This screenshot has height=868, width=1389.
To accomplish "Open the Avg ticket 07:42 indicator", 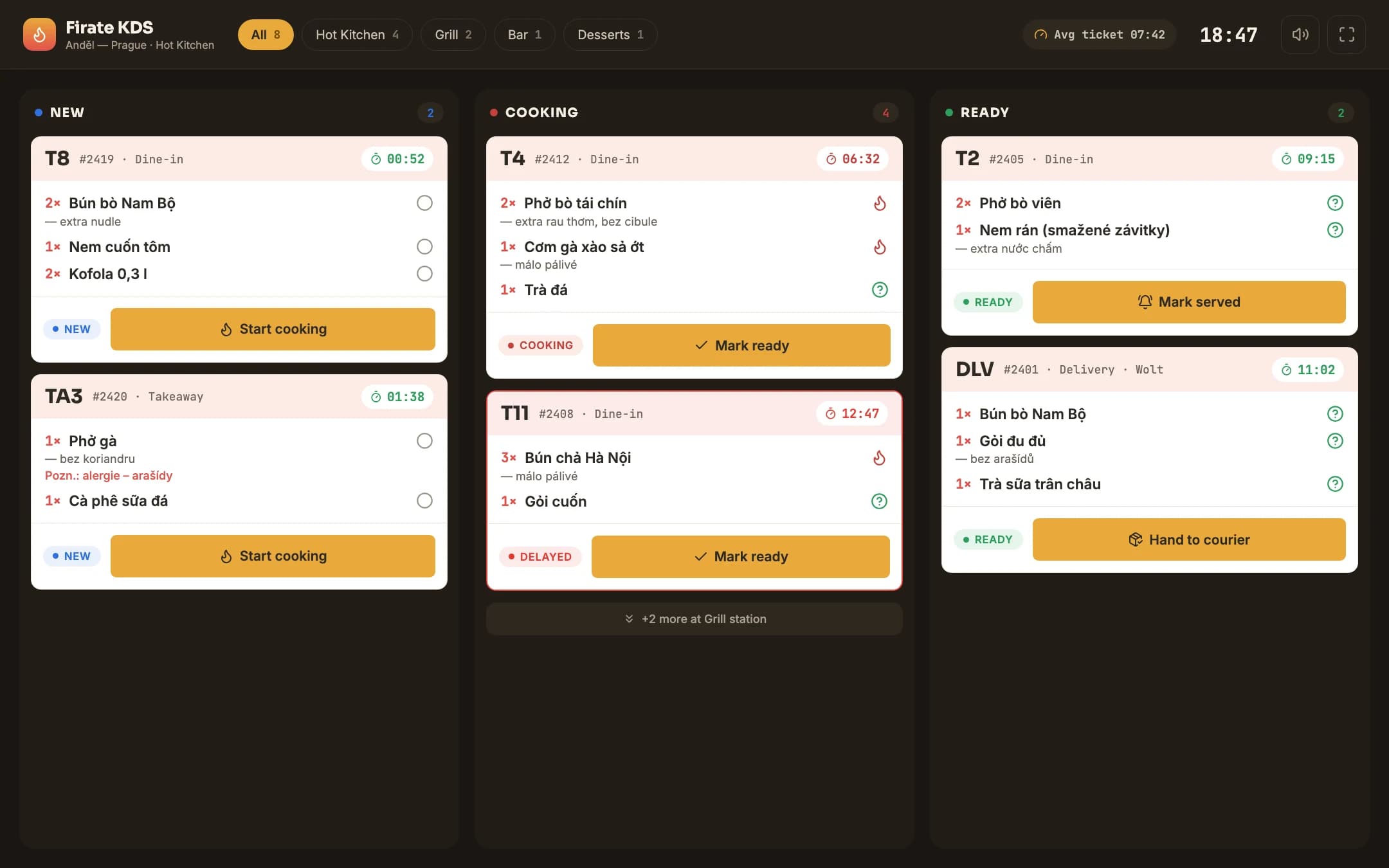I will [x=1099, y=35].
